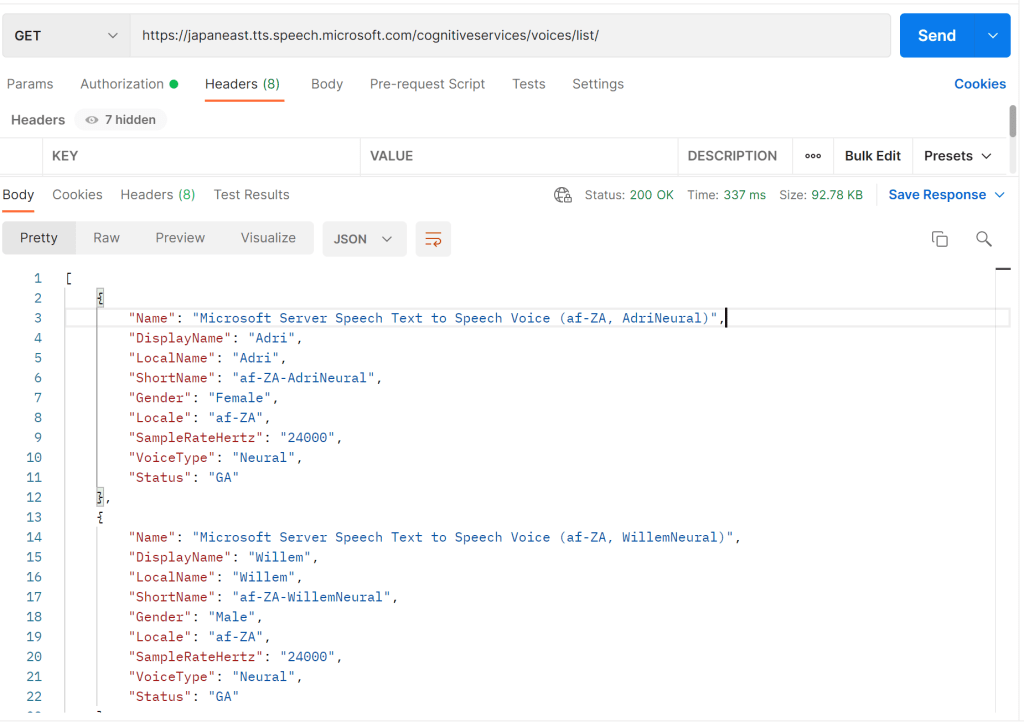Click the request URL input field
This screenshot has height=722, width=1024.
point(510,36)
